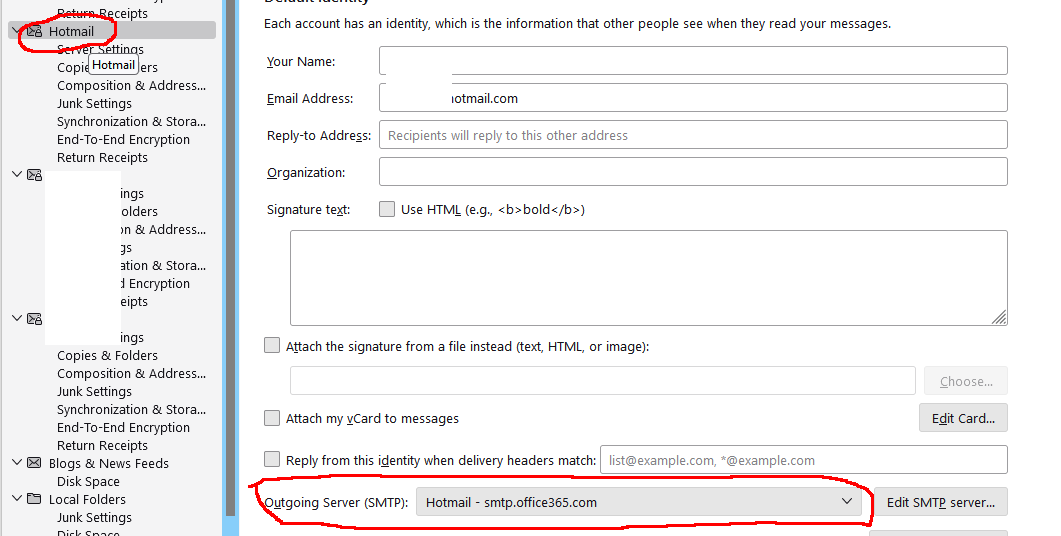Collapse the Blogs & News Feeds tree
The image size is (1061, 536).
click(x=18, y=462)
